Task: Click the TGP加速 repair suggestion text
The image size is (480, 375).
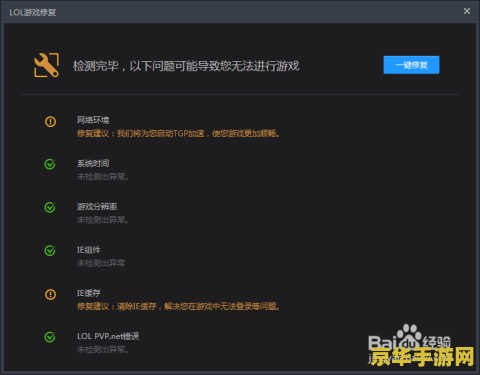Action: tap(179, 133)
